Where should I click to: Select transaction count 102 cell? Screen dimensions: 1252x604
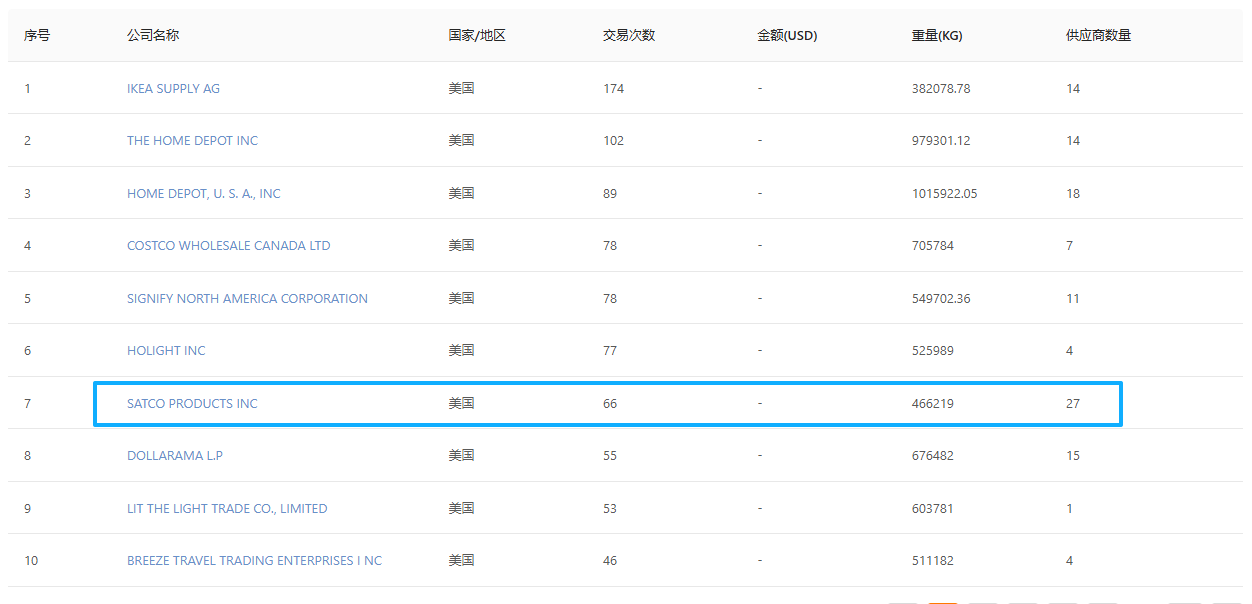(613, 141)
